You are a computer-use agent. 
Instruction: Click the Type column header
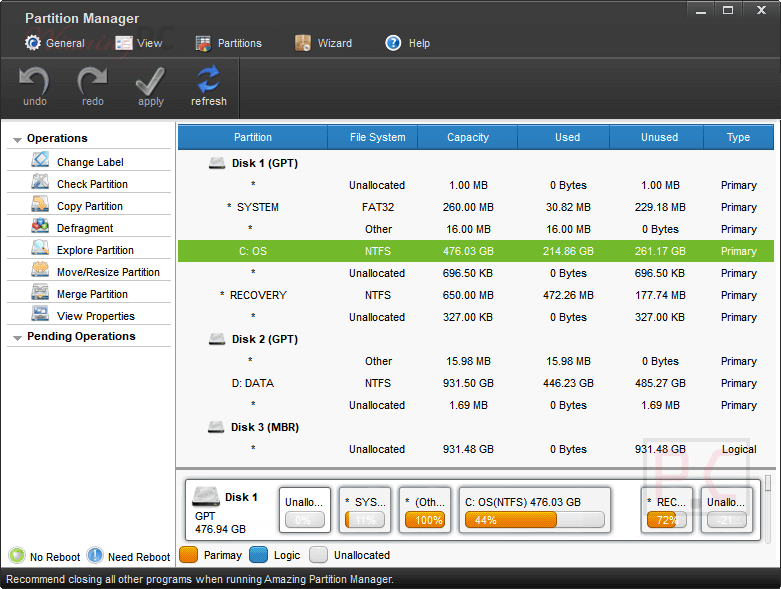[x=739, y=137]
